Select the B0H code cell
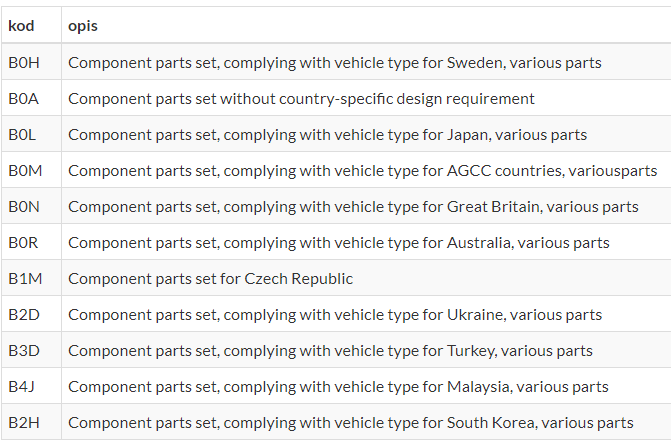The image size is (671, 444). [23, 62]
